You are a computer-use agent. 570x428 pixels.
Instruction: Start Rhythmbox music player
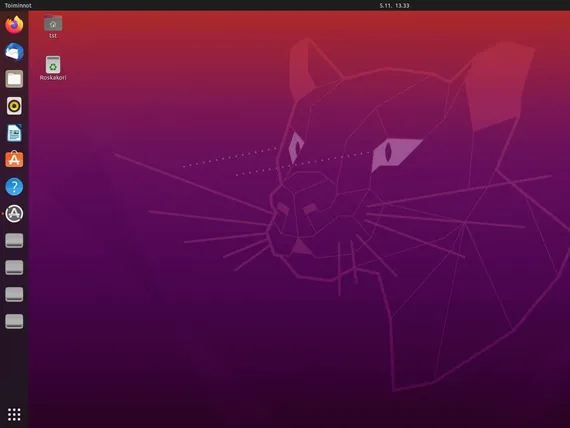click(14, 106)
